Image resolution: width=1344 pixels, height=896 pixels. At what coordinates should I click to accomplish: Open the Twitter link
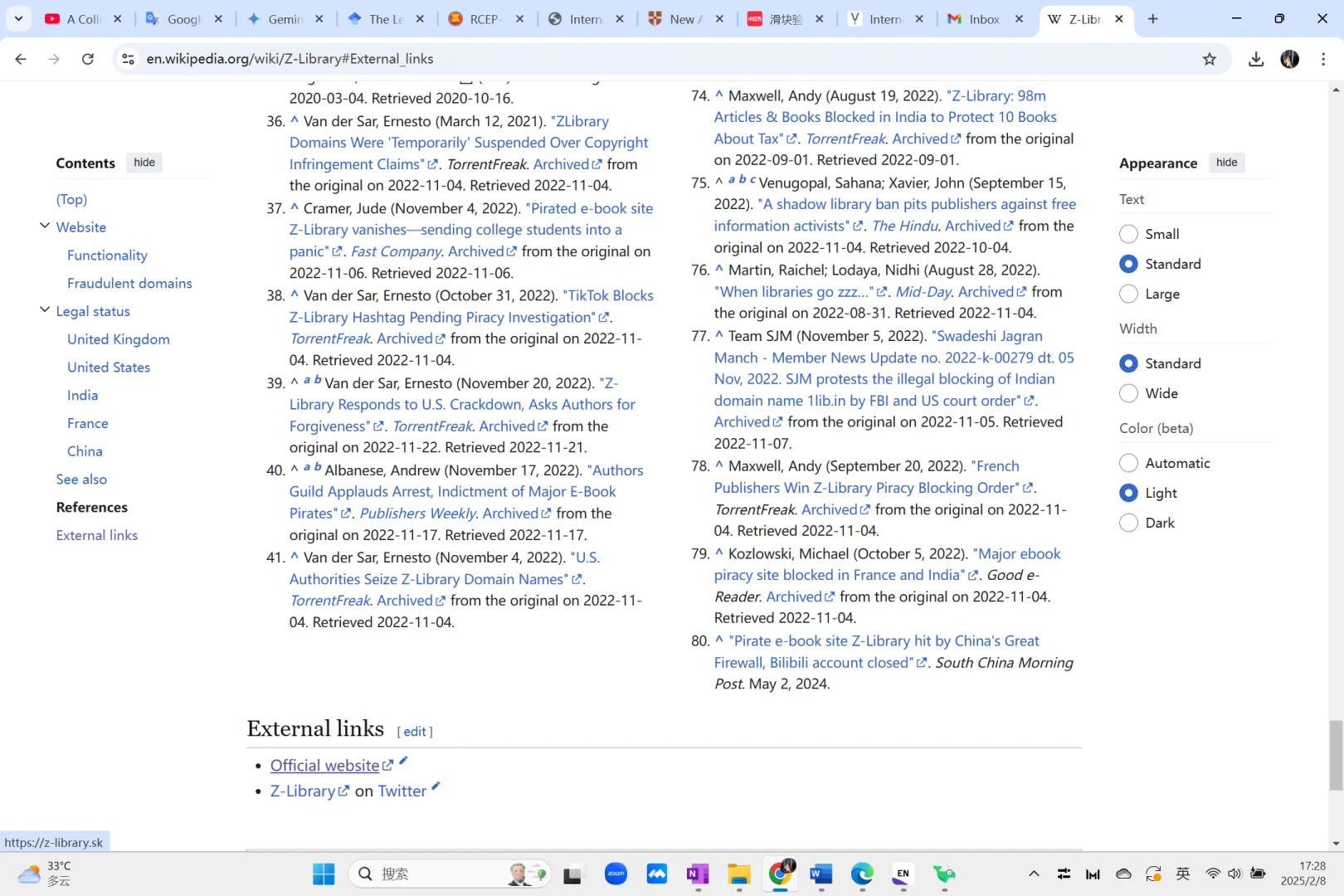click(402, 791)
